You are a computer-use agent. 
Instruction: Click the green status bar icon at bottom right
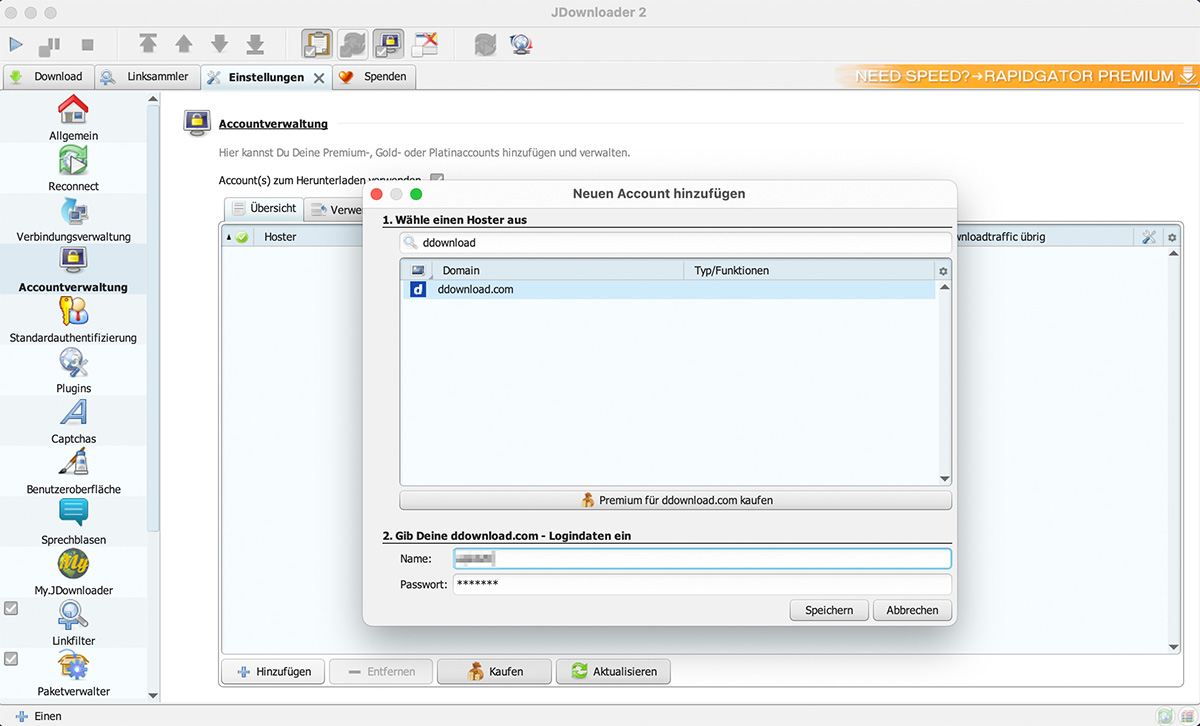pos(1165,716)
